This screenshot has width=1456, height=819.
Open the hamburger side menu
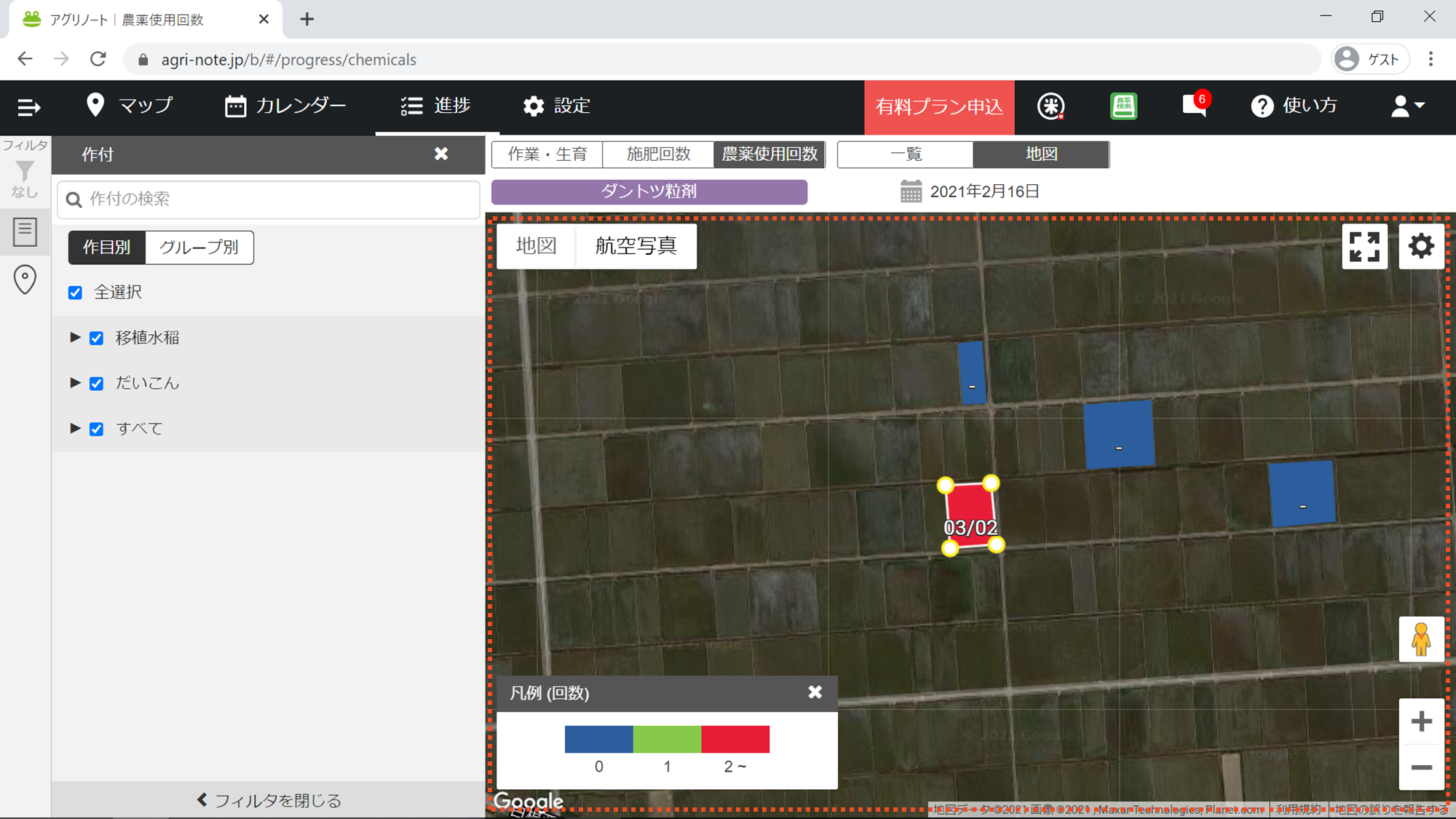(x=28, y=107)
